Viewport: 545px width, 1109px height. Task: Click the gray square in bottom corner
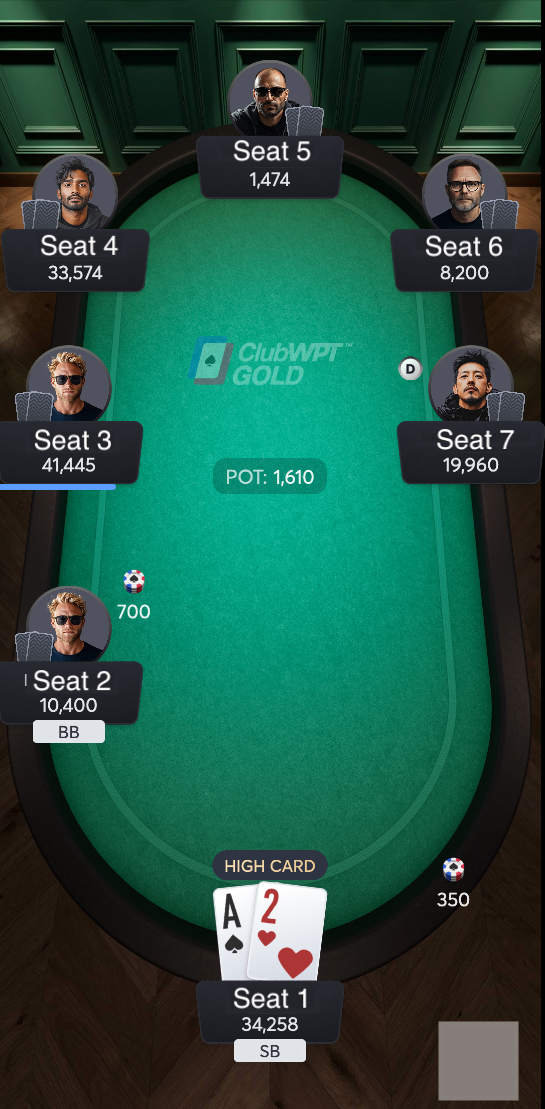tap(479, 1060)
